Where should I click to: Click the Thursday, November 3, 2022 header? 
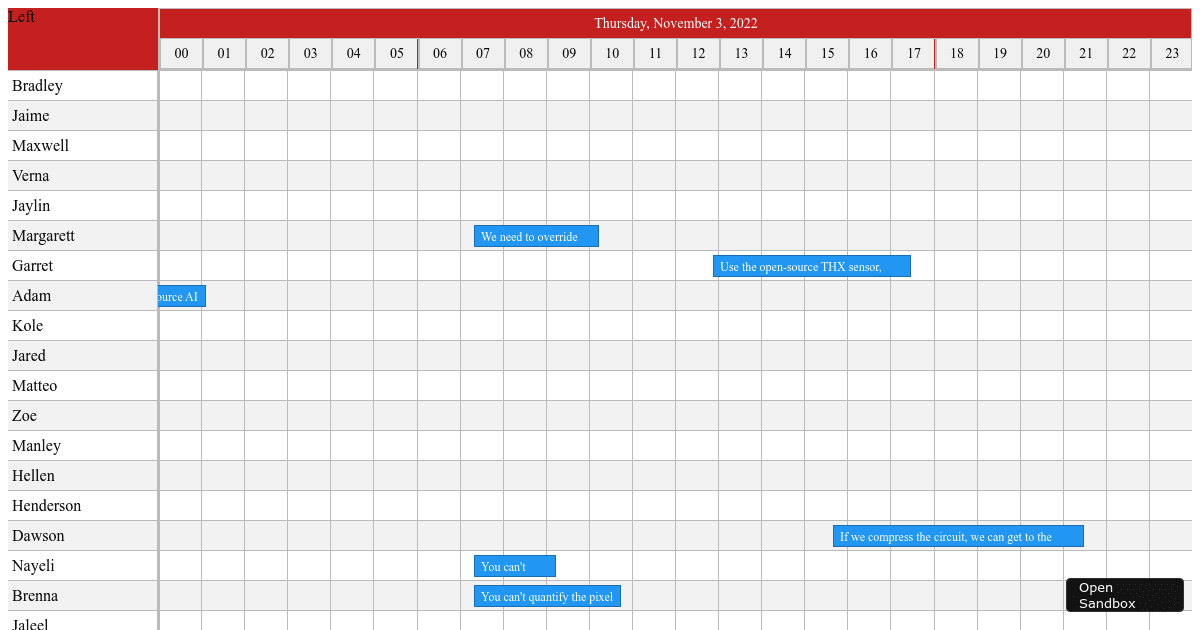tap(676, 23)
